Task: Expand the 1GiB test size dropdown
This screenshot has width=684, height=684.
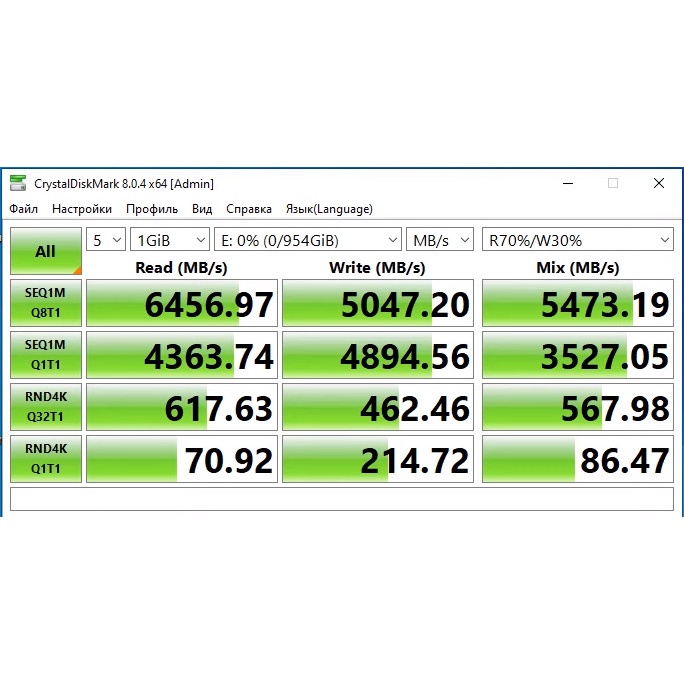Action: click(x=169, y=240)
